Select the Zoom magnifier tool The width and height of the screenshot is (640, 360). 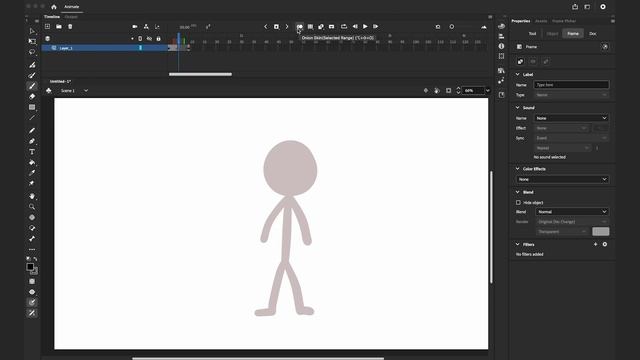[32, 207]
